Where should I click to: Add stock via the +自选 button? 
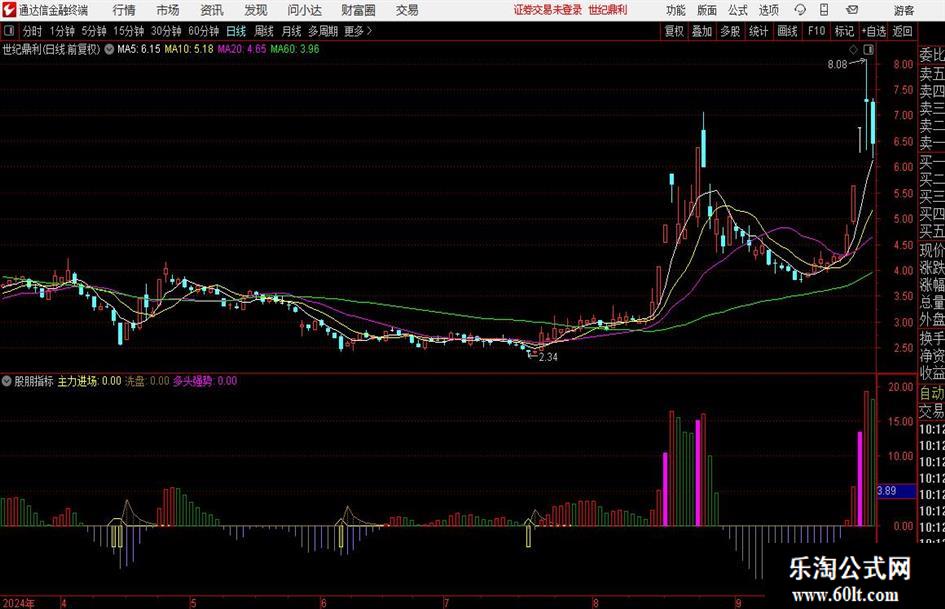pyautogui.click(x=874, y=31)
